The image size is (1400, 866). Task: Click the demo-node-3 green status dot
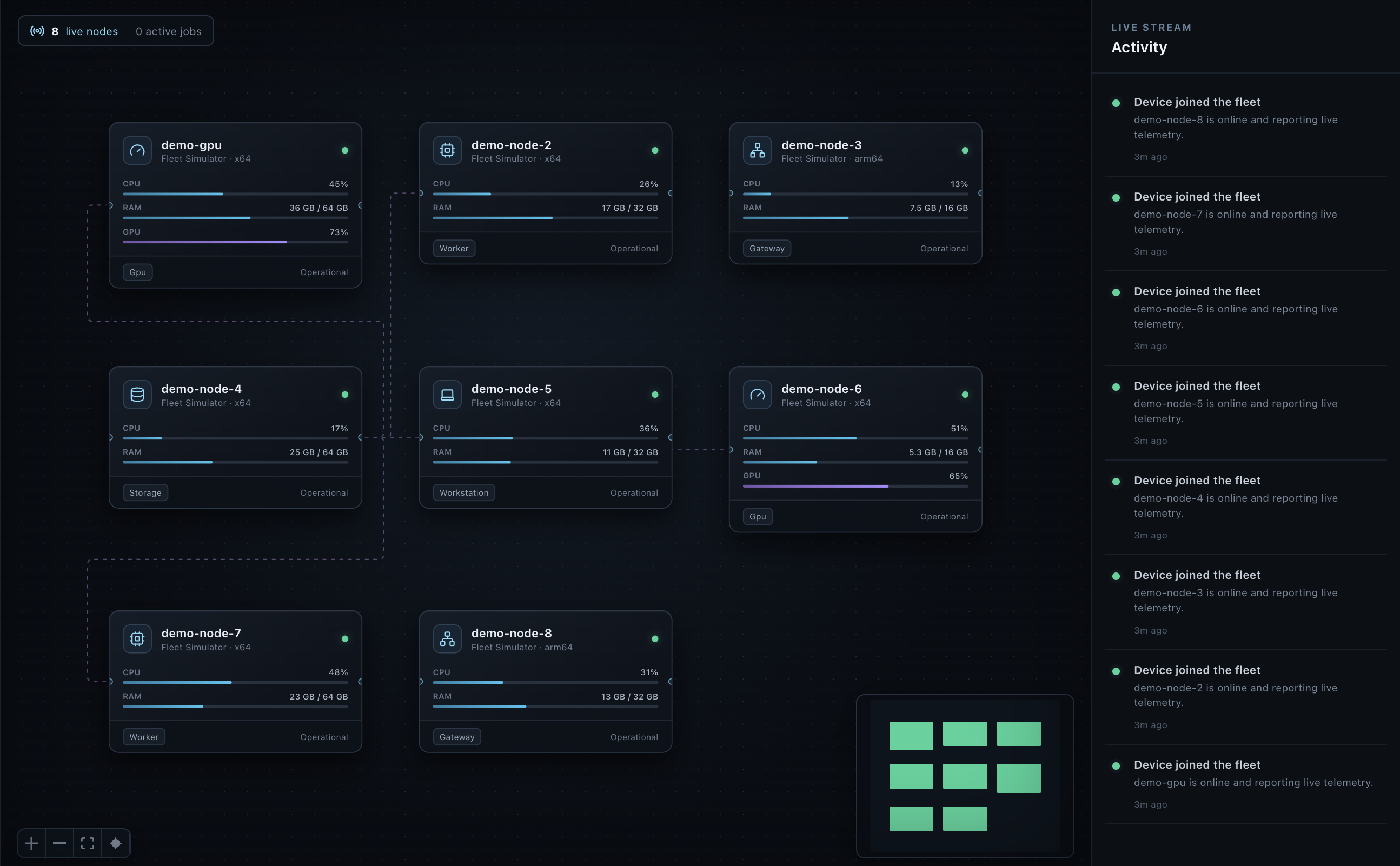tap(965, 151)
